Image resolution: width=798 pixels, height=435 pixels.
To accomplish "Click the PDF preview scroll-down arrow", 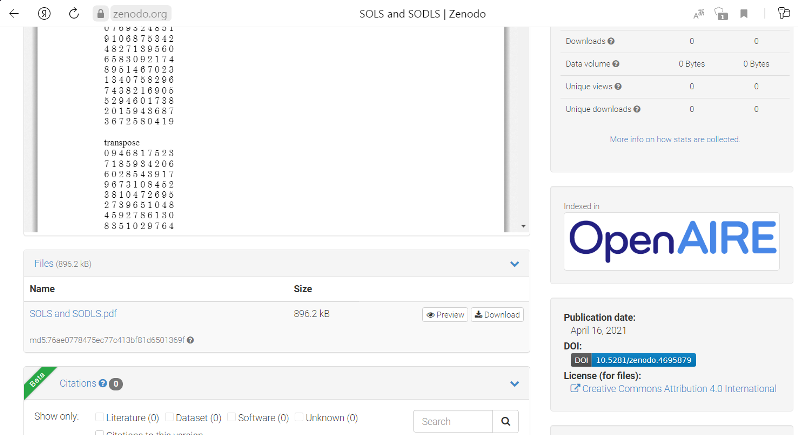I will pyautogui.click(x=523, y=226).
